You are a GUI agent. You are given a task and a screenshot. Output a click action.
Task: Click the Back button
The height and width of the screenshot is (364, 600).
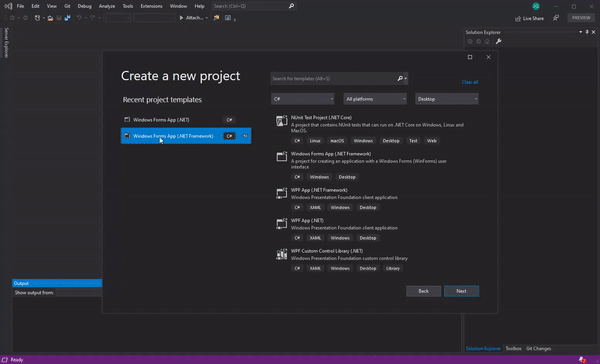(x=423, y=291)
